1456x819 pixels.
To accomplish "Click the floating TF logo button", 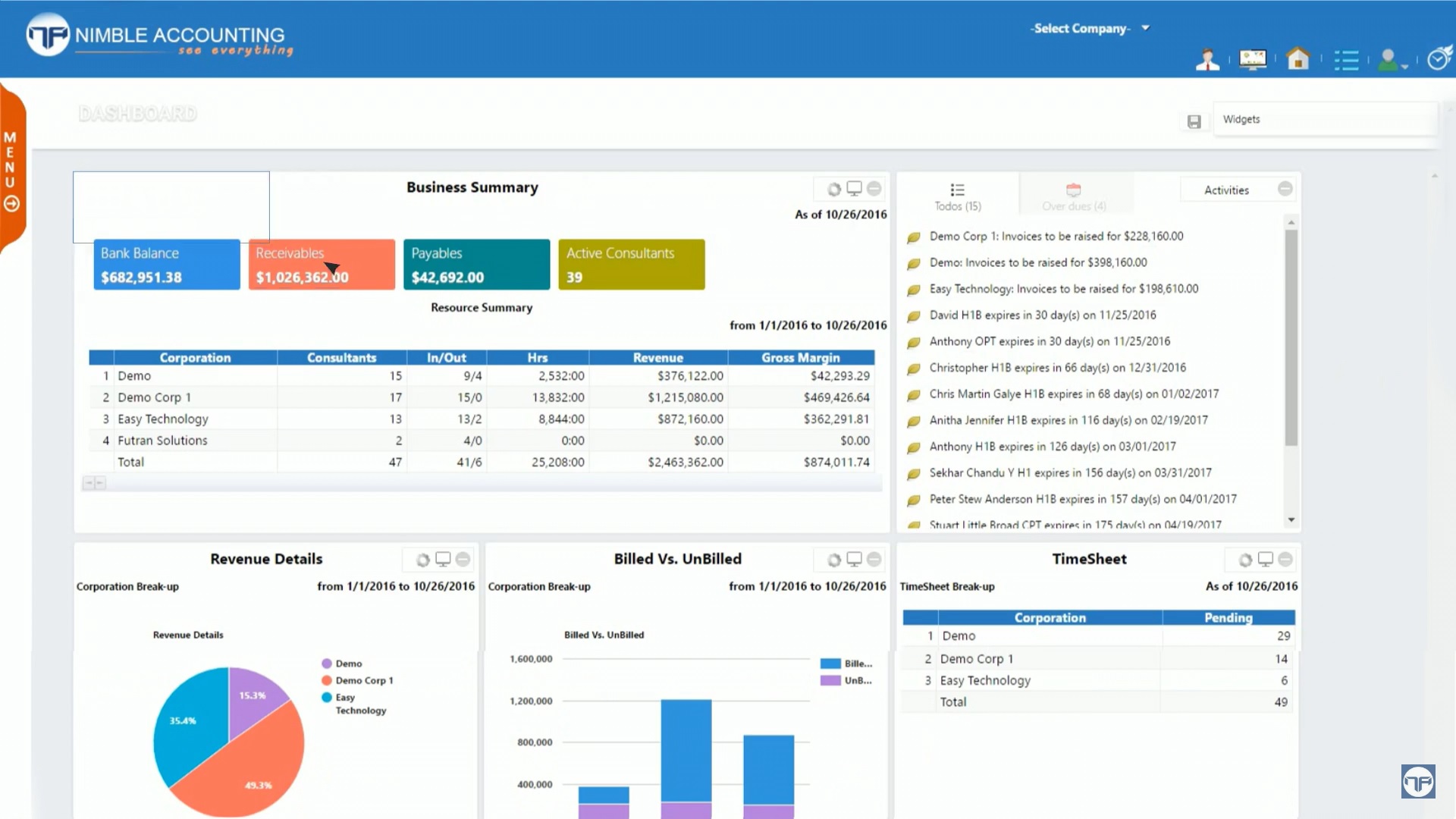I will pos(1418,782).
